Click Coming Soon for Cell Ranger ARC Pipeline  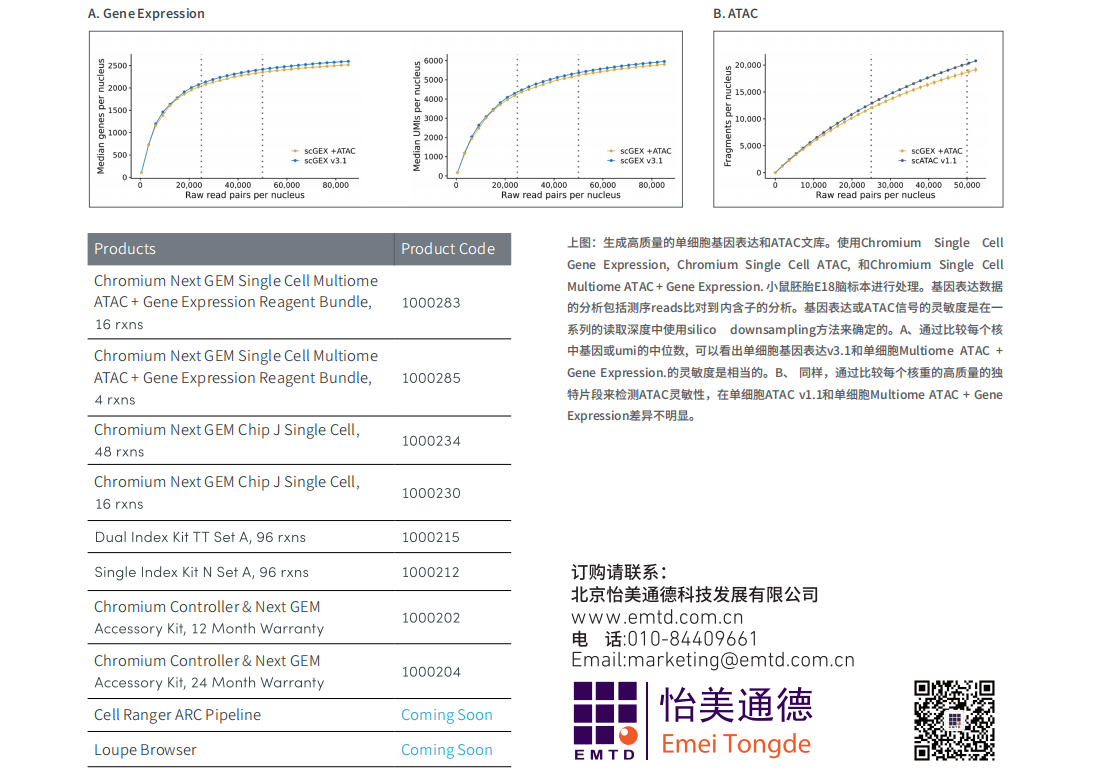446,715
